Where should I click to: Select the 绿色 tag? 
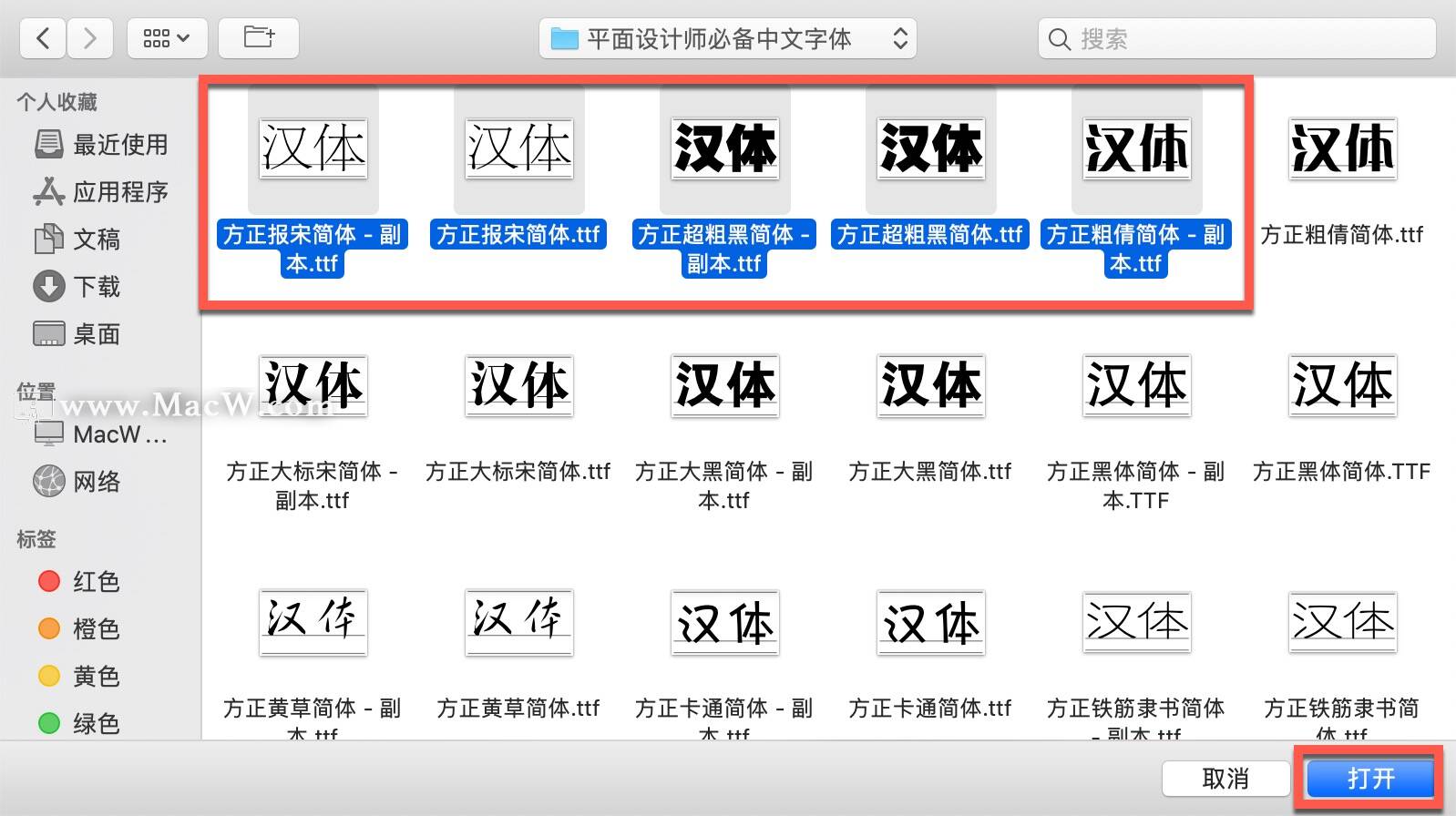78,723
